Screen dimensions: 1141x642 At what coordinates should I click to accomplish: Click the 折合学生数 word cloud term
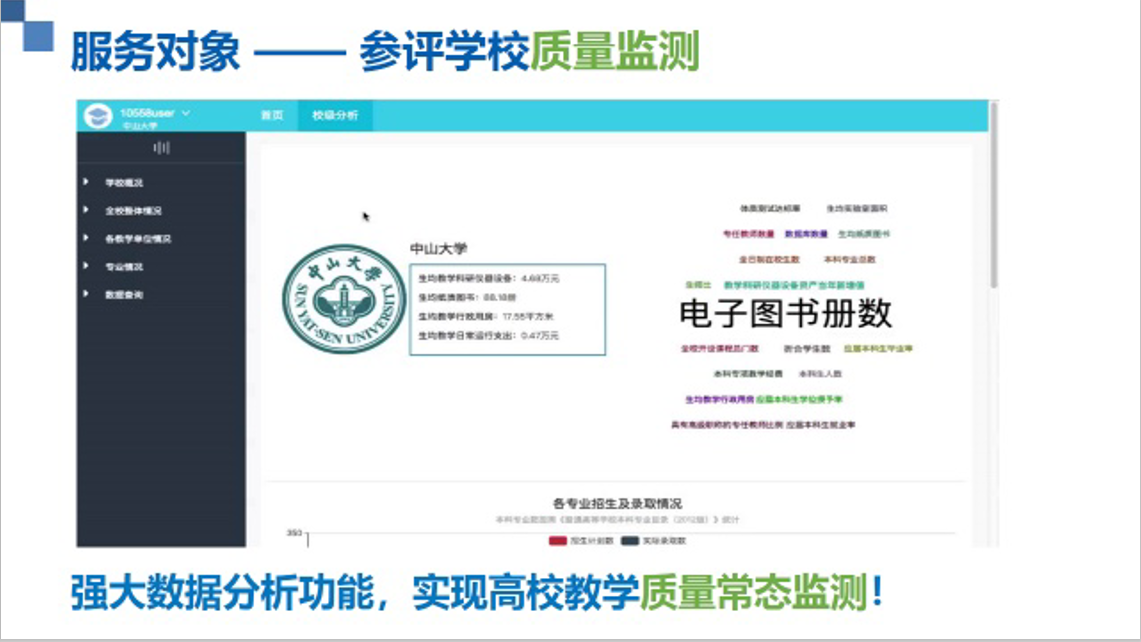tap(807, 349)
